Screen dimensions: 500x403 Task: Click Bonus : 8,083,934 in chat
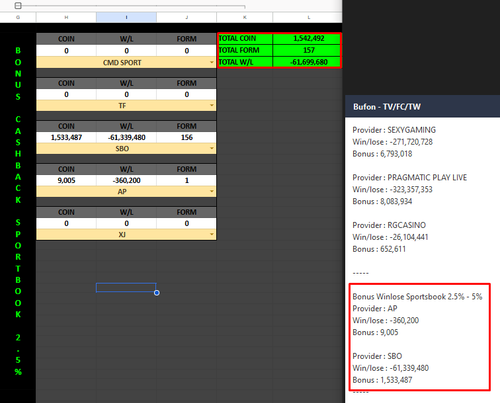[x=382, y=202]
